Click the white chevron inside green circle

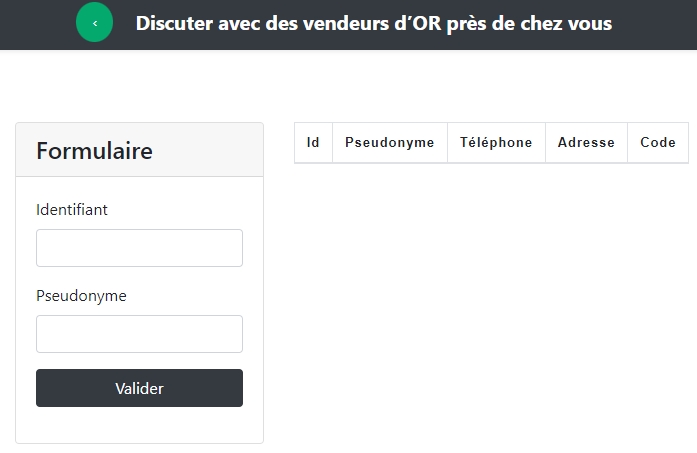click(x=95, y=22)
